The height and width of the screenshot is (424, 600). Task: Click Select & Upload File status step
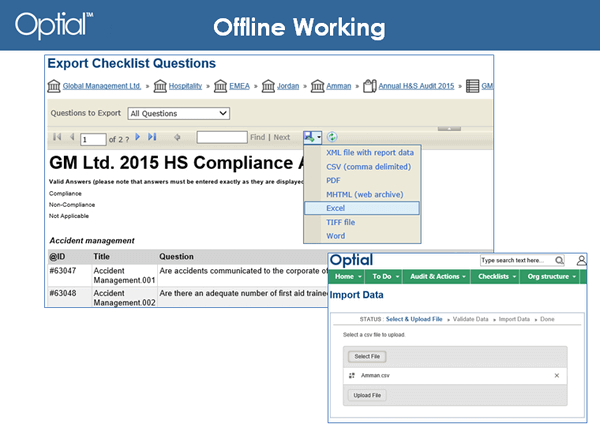(x=414, y=319)
